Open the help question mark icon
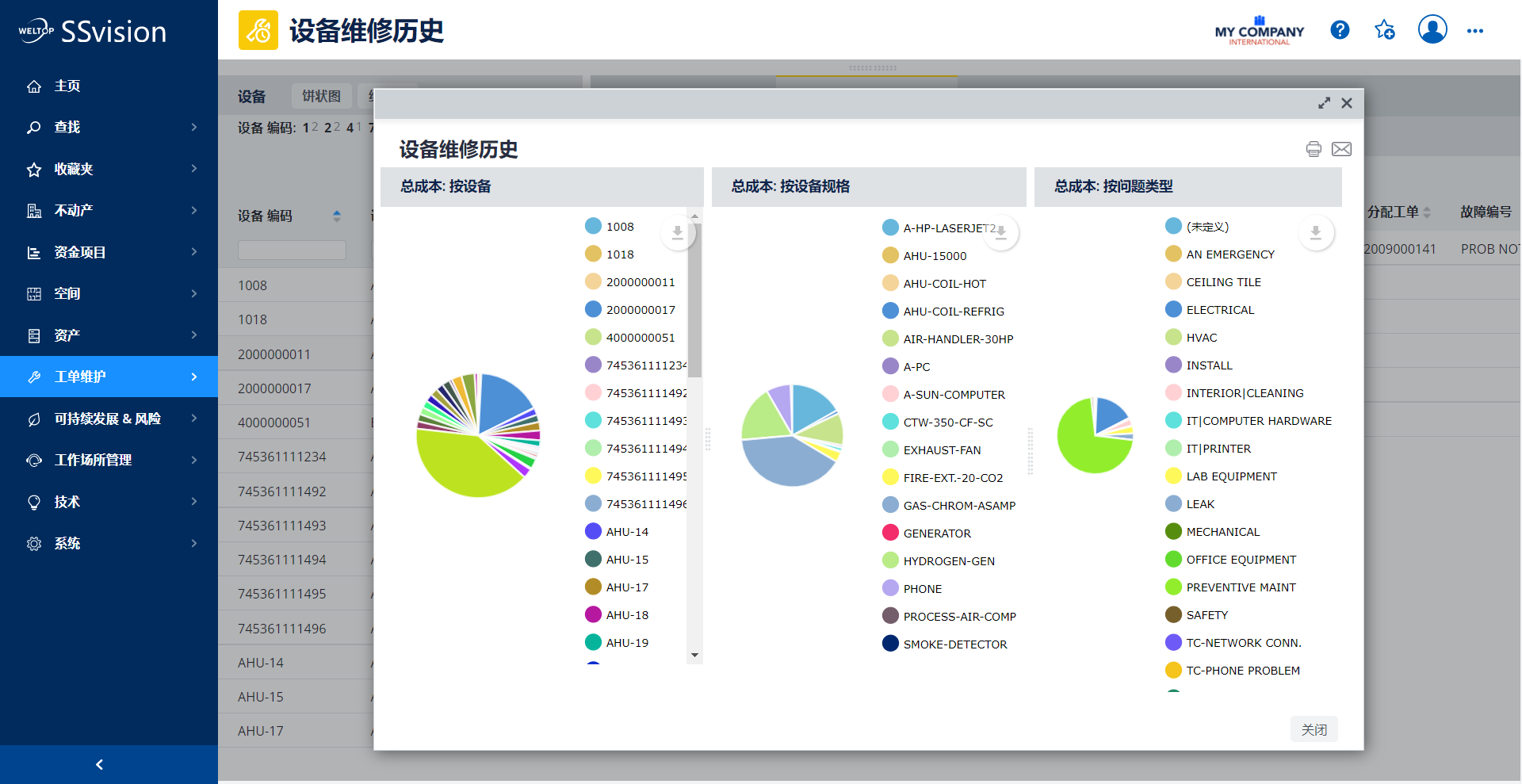The width and height of the screenshot is (1522, 784). coord(1340,30)
